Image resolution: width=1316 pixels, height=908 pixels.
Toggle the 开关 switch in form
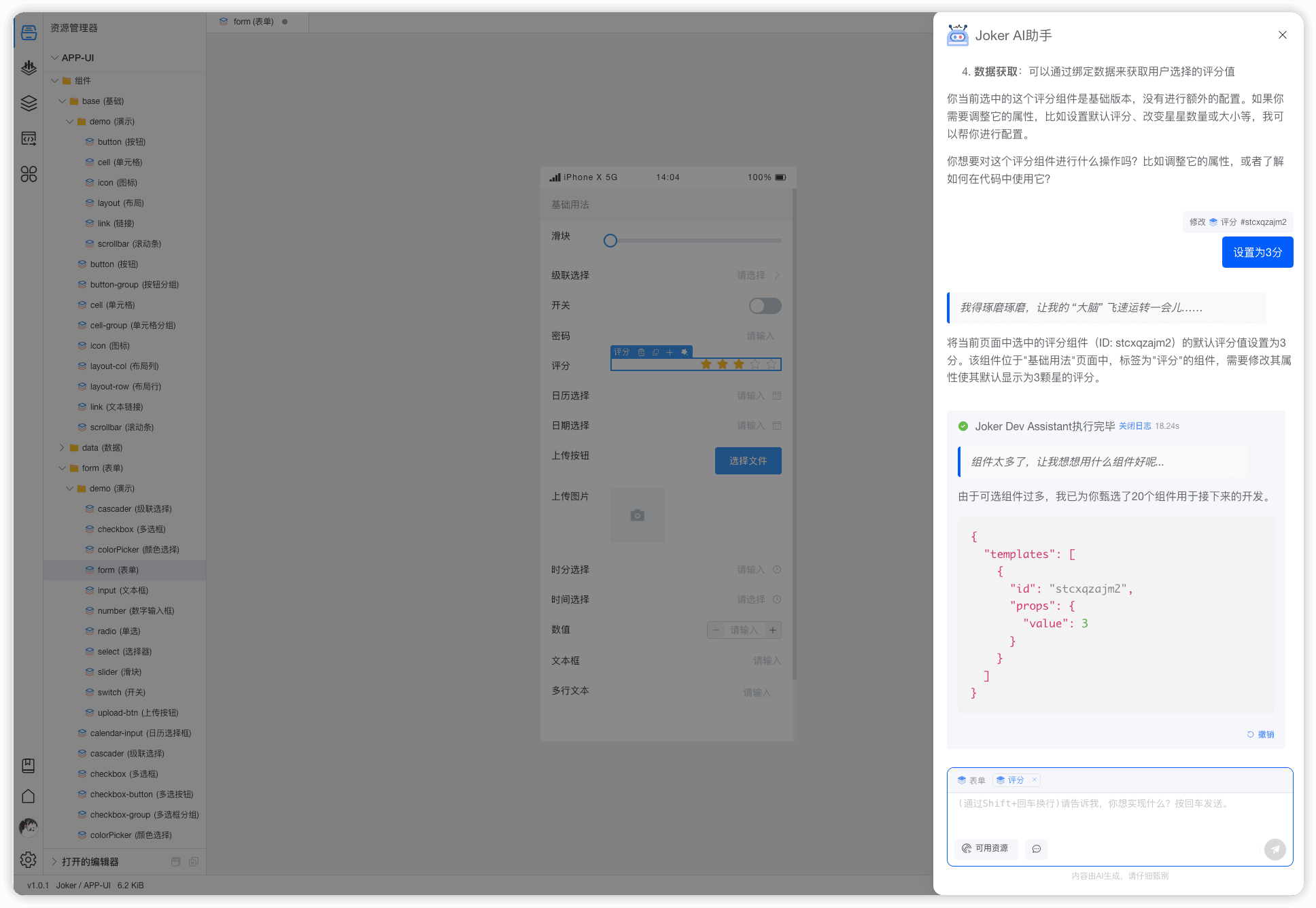coord(765,306)
